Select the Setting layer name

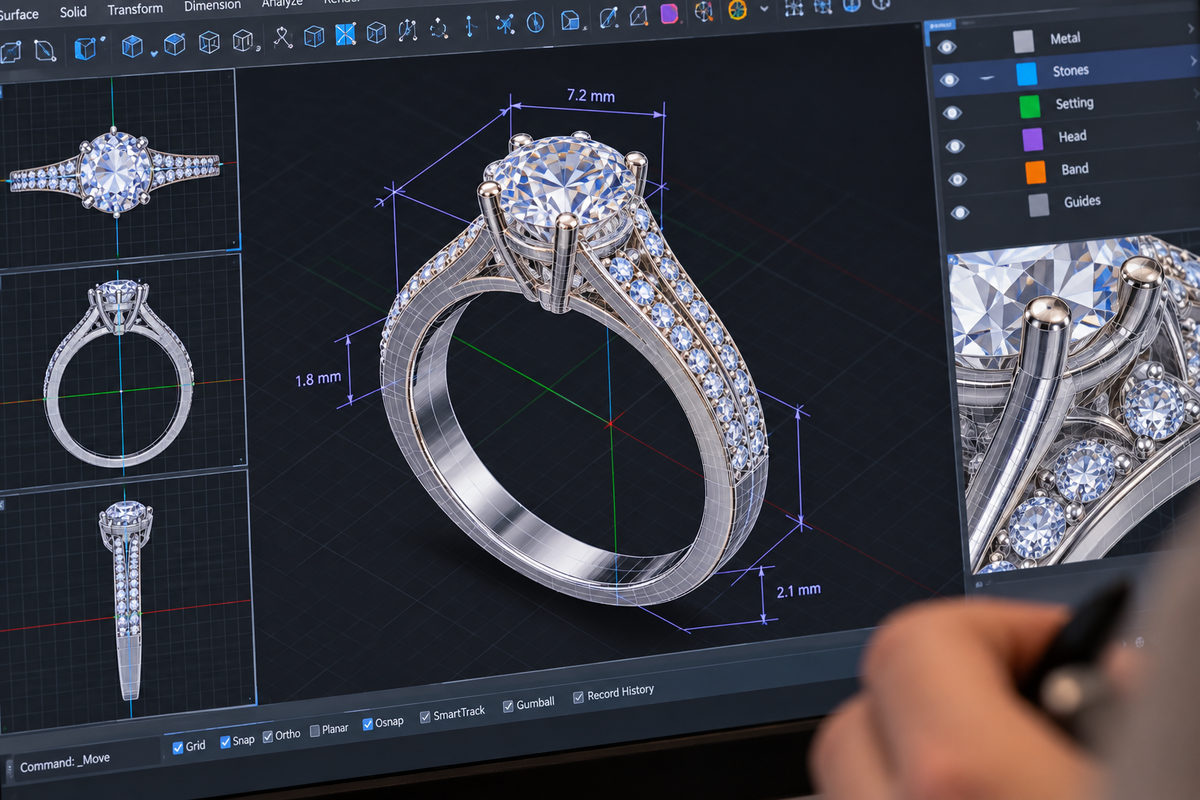pyautogui.click(x=1074, y=103)
